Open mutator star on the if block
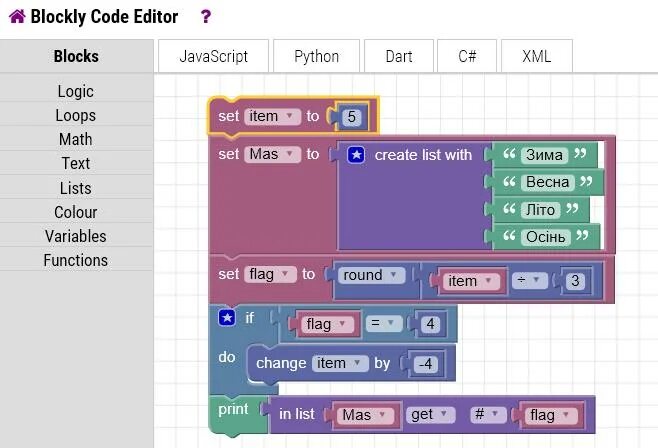The width and height of the screenshot is (658, 448). 227,317
